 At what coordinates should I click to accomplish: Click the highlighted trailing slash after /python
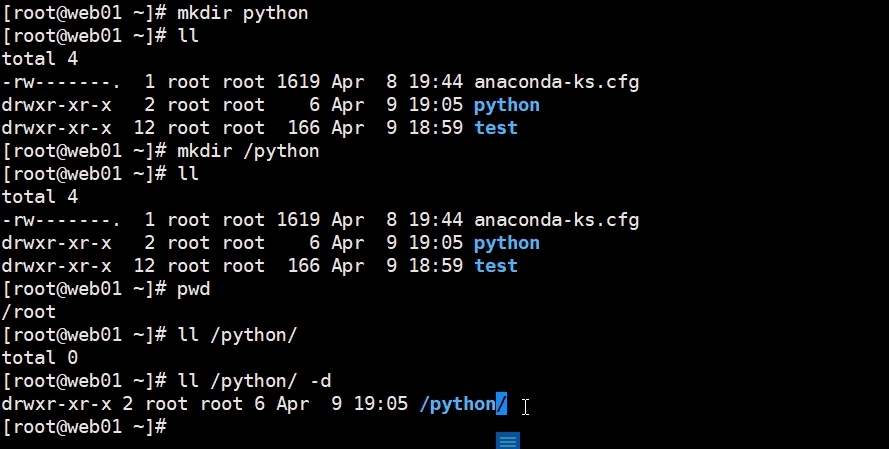click(501, 404)
